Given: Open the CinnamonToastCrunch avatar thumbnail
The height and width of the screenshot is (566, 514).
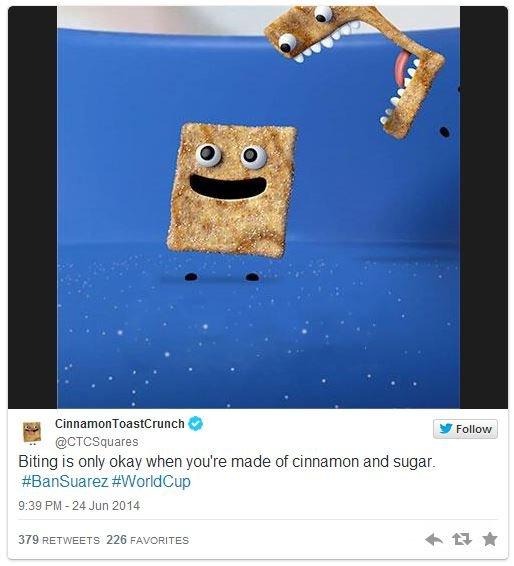Looking at the screenshot, I should coord(32,432).
